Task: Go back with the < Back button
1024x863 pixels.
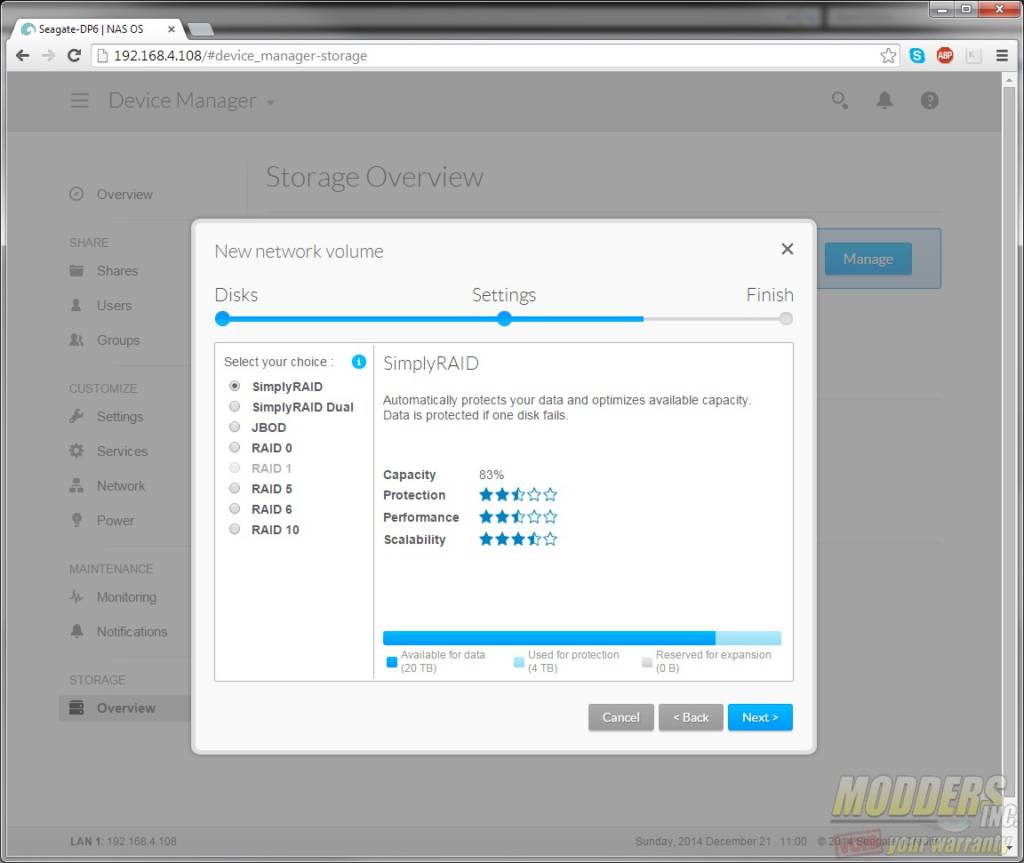Action: click(691, 717)
